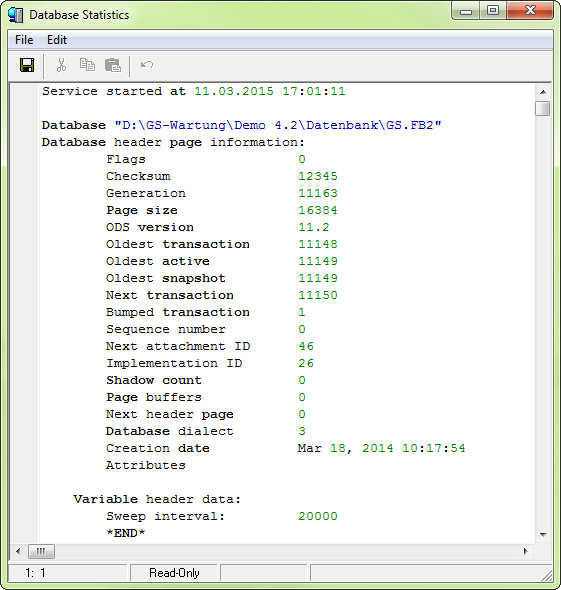Click the Undo arrow toolbar icon
The image size is (561, 590).
(147, 65)
